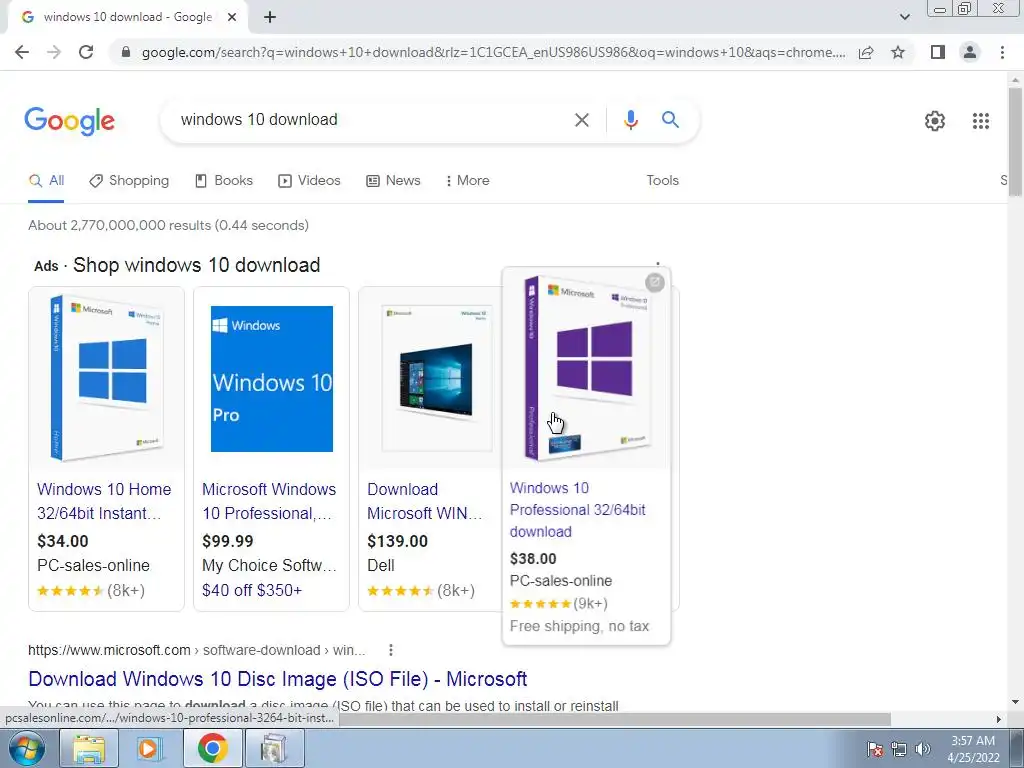Open the search Tools options
This screenshot has height=768, width=1024.
[662, 181]
